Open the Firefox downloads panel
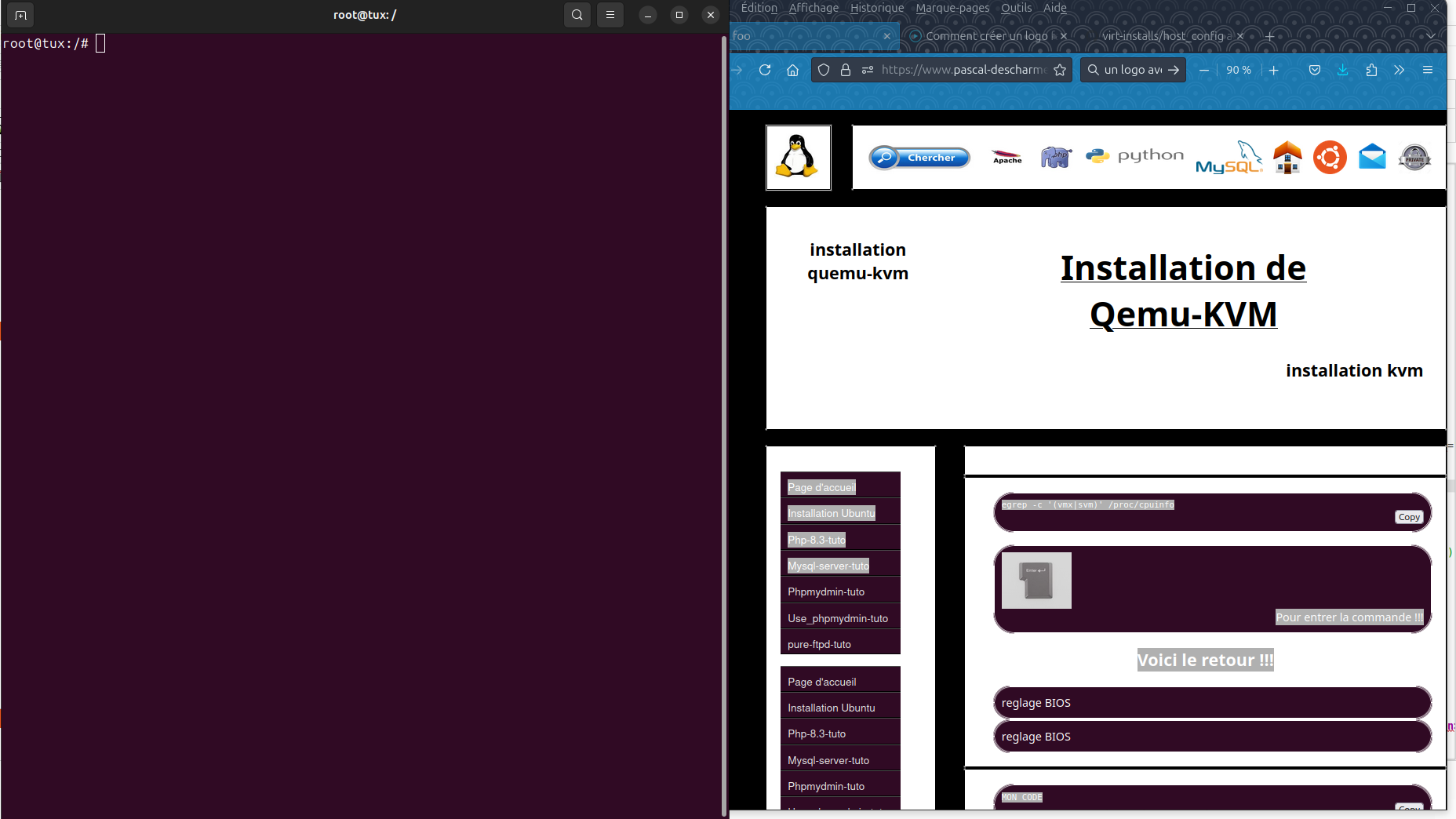The height and width of the screenshot is (819, 1456). [x=1343, y=70]
